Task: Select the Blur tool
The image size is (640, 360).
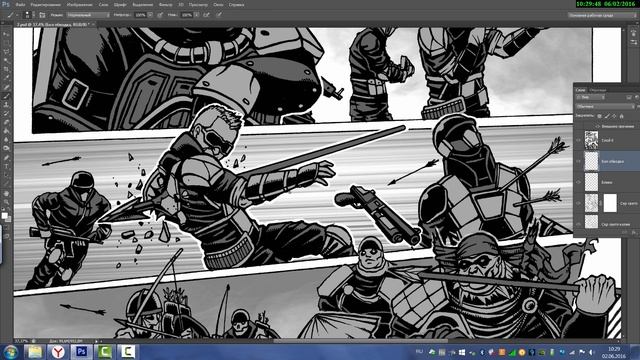Action: tap(7, 140)
